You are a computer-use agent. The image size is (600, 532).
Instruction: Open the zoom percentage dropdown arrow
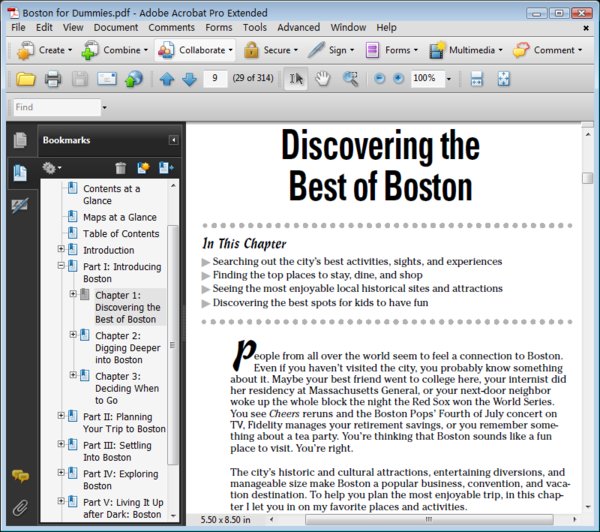point(449,79)
